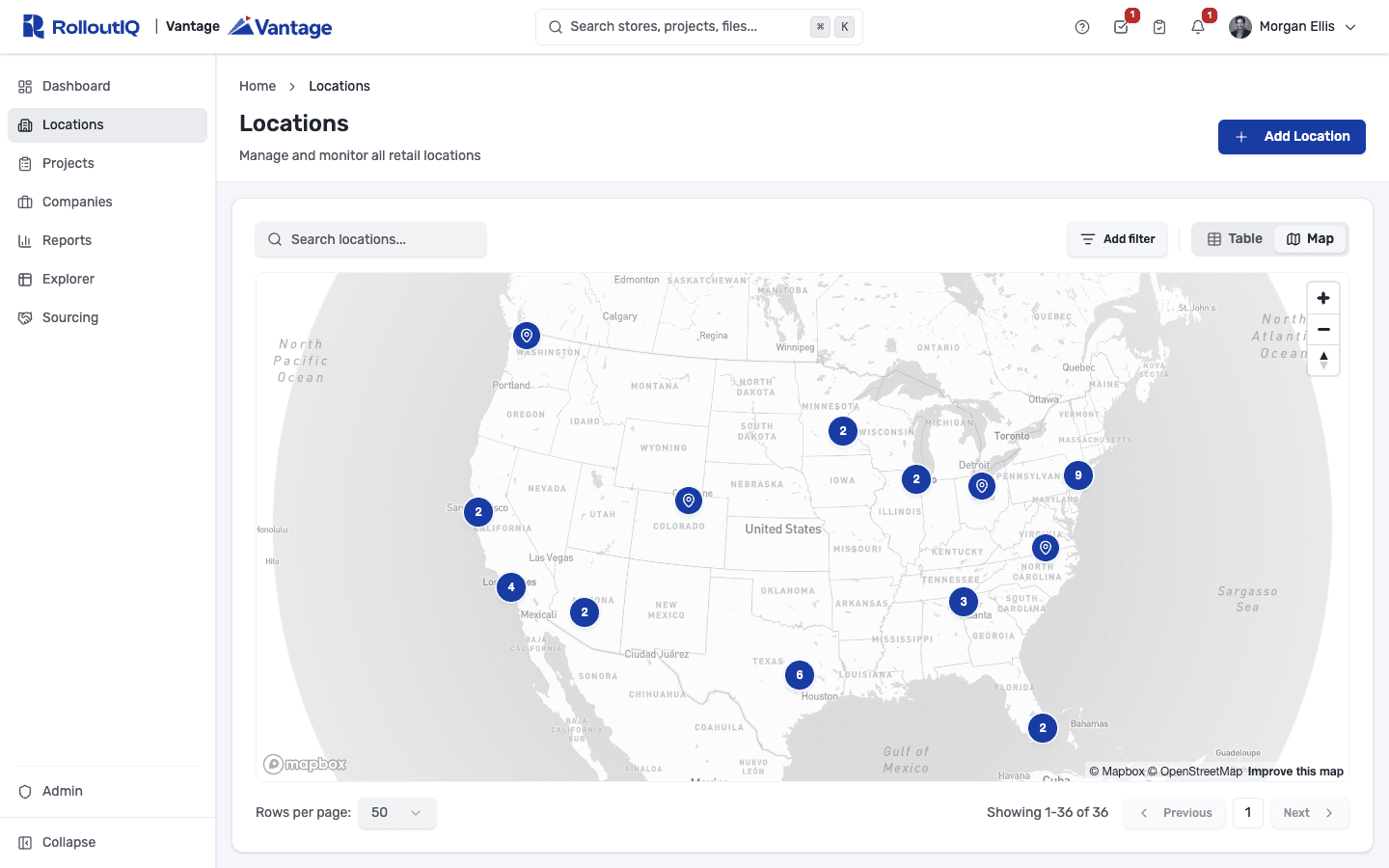Click the Mapbox logo
This screenshot has width=1389, height=868.
[305, 765]
